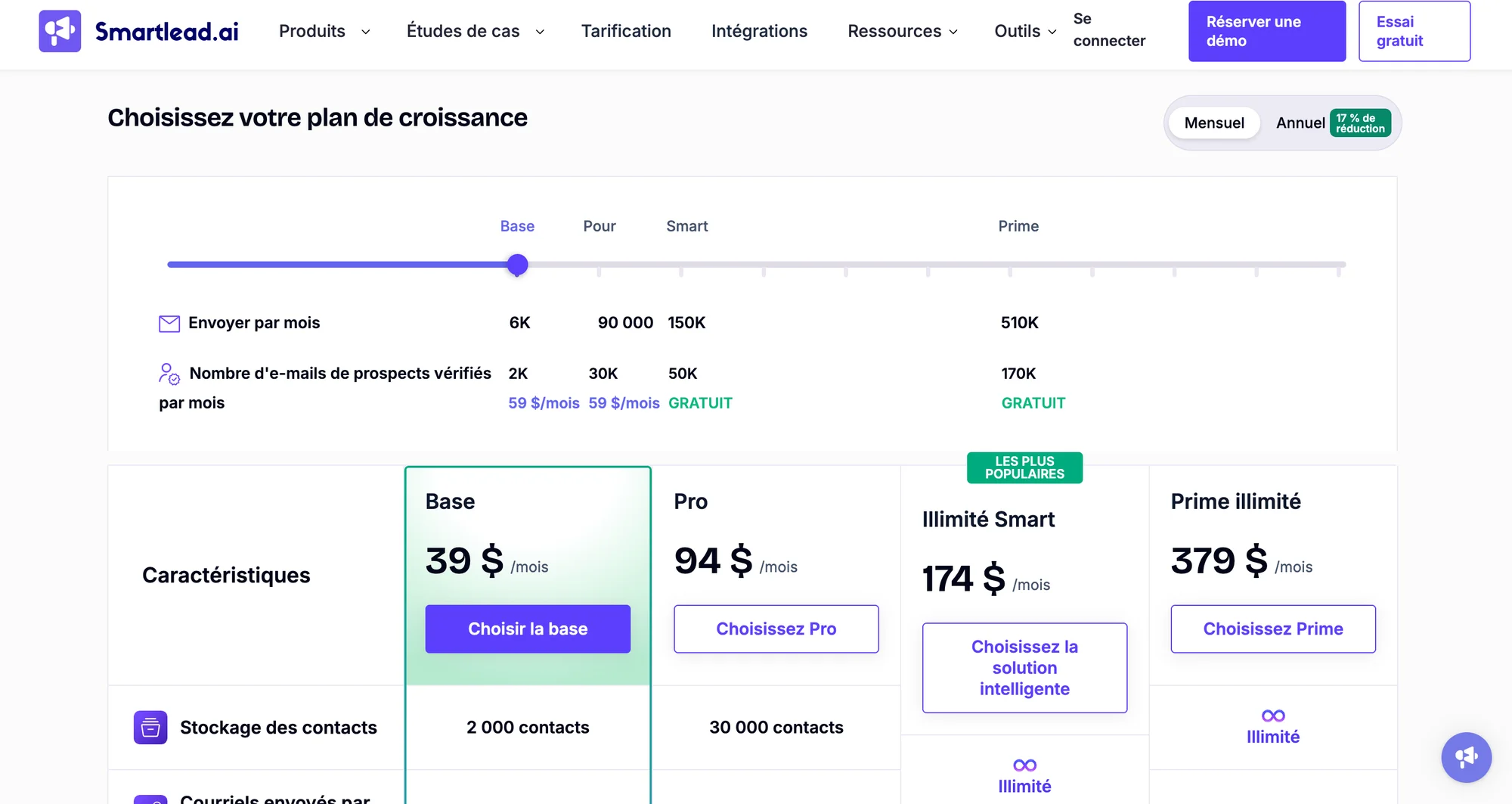Select the Pour label above slider
The height and width of the screenshot is (804, 1512).
click(x=600, y=226)
